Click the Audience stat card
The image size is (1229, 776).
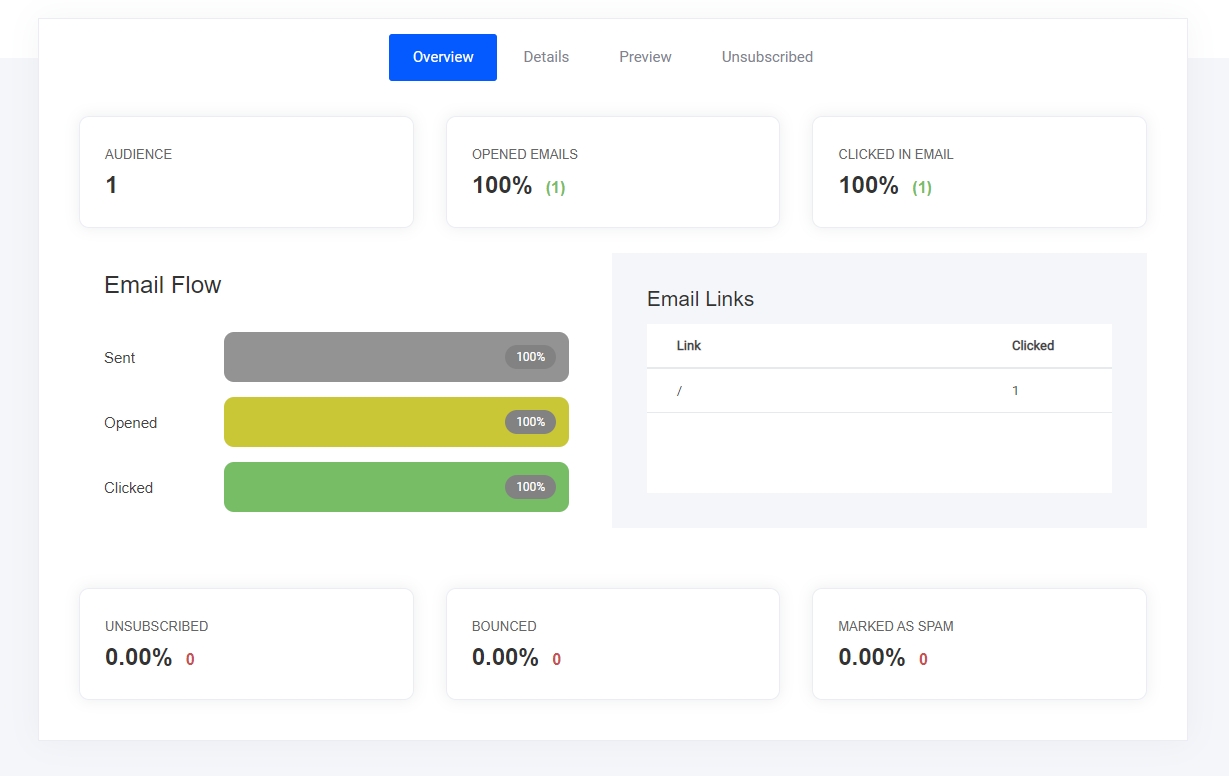click(246, 172)
